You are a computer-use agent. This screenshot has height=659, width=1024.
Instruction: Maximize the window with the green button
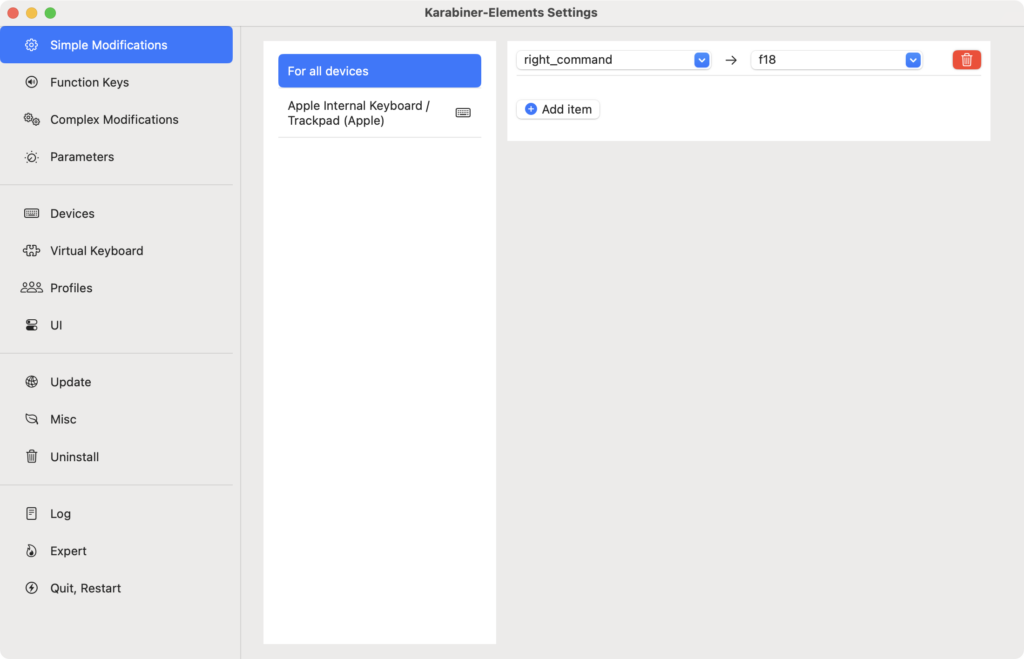pyautogui.click(x=50, y=13)
